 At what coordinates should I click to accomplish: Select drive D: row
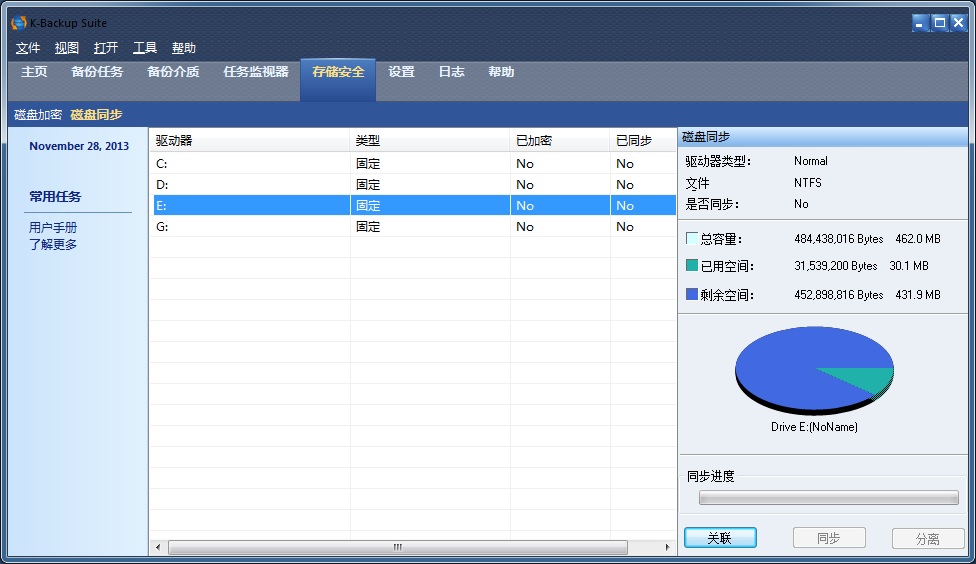(415, 185)
